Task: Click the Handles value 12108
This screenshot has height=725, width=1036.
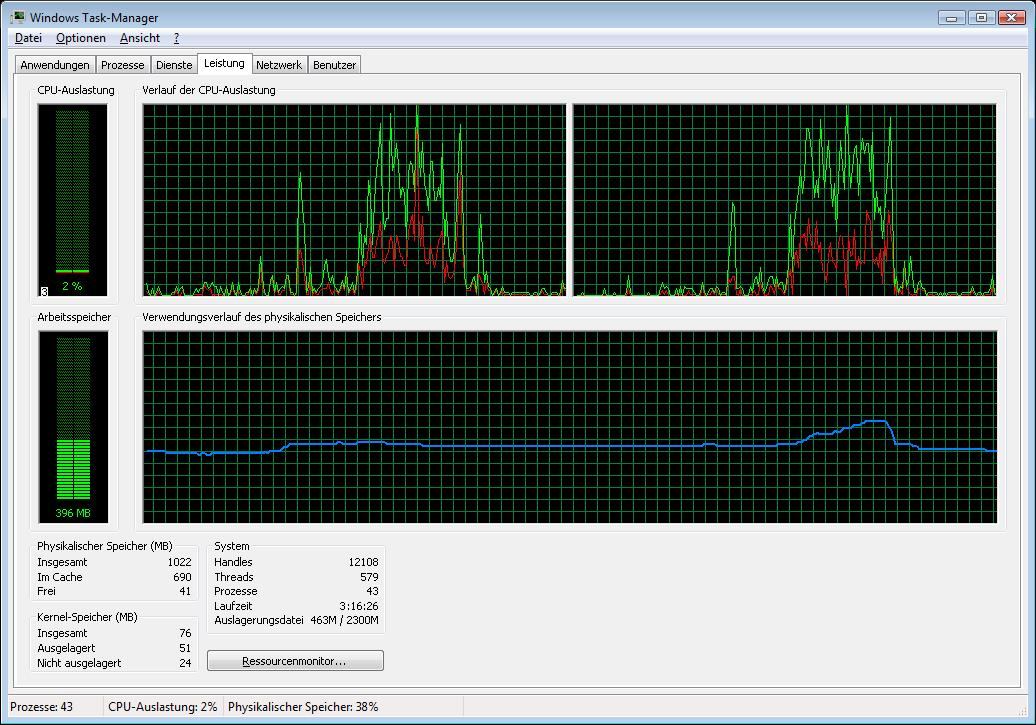Action: coord(363,562)
